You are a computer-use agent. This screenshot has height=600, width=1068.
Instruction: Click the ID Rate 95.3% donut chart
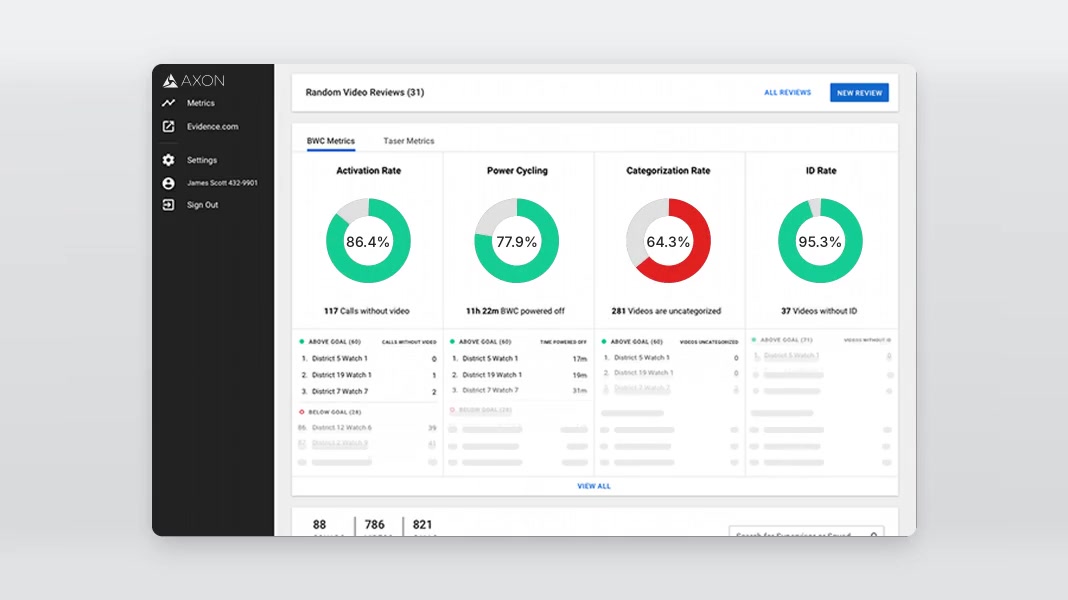point(820,240)
